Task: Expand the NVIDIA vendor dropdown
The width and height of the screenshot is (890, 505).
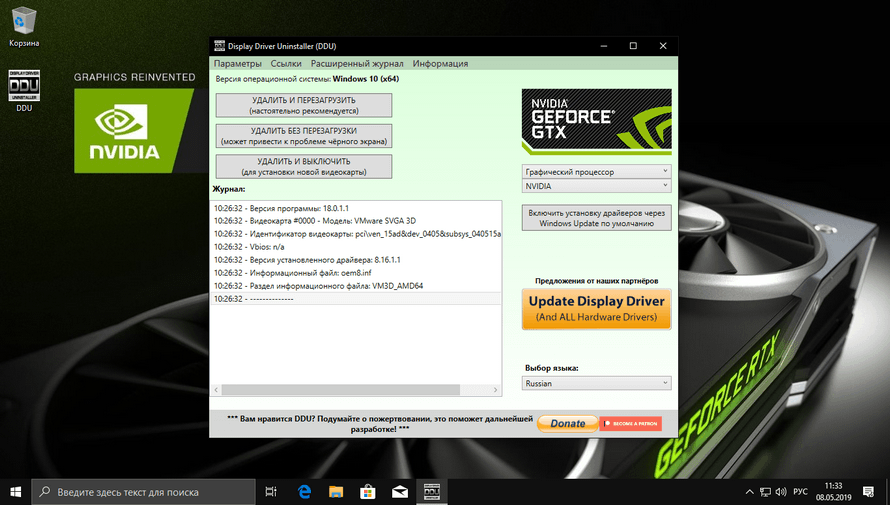Action: pyautogui.click(x=597, y=186)
